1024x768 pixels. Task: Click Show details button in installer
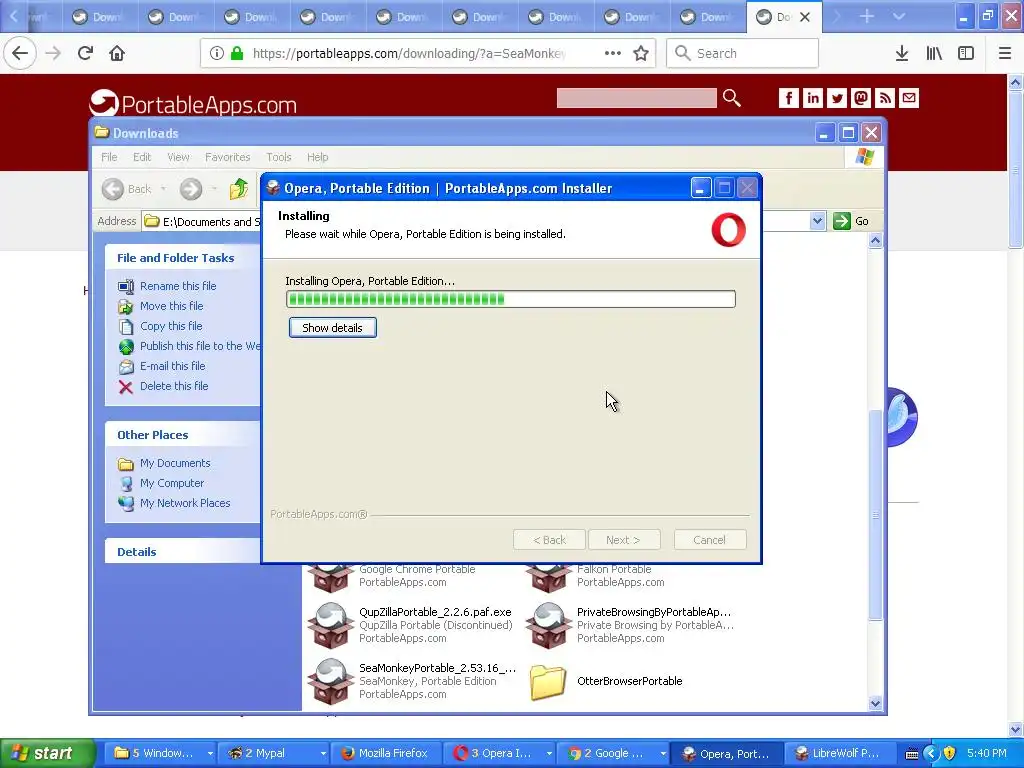pyautogui.click(x=332, y=328)
